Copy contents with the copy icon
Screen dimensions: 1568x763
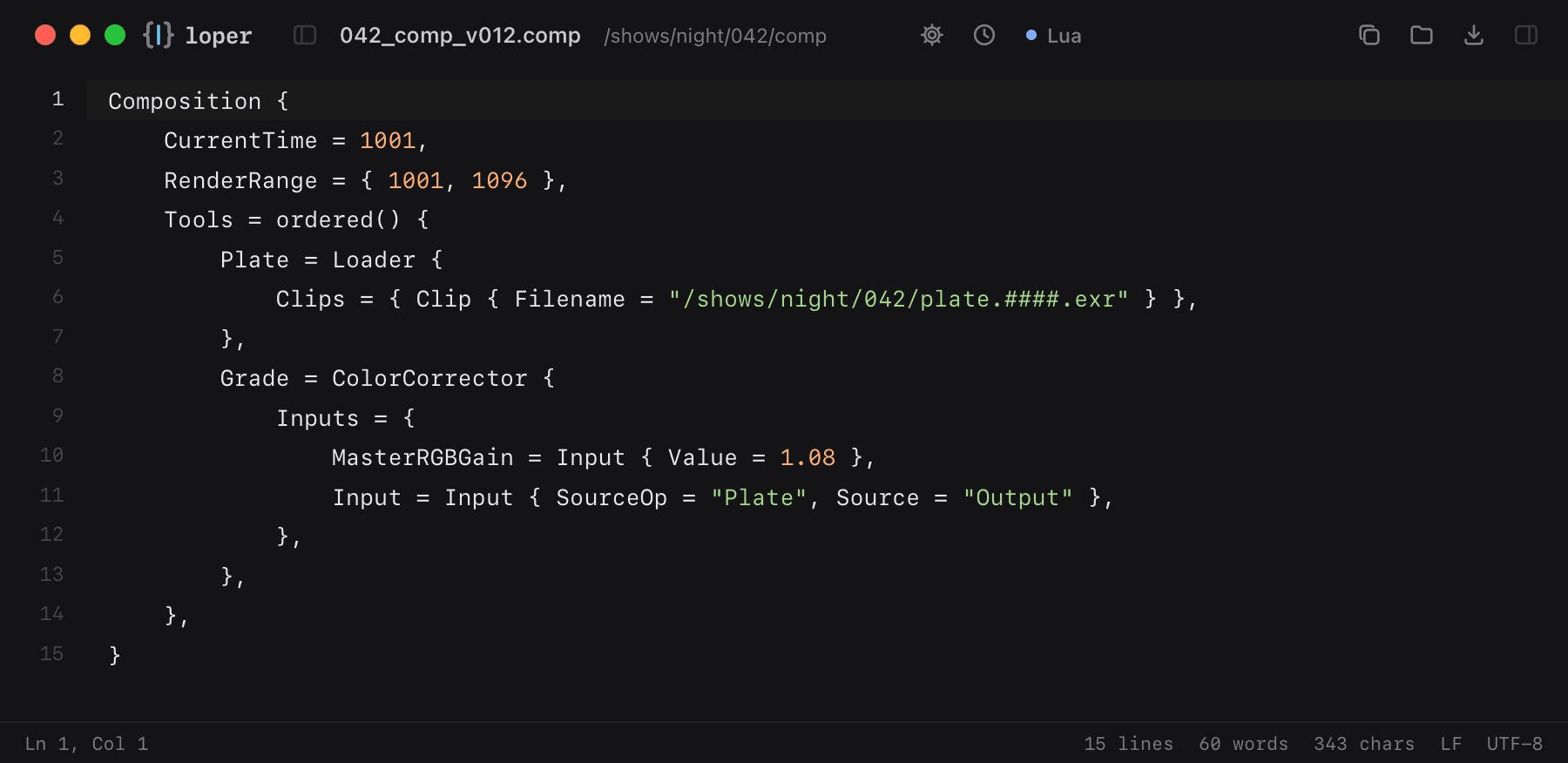(x=1369, y=35)
